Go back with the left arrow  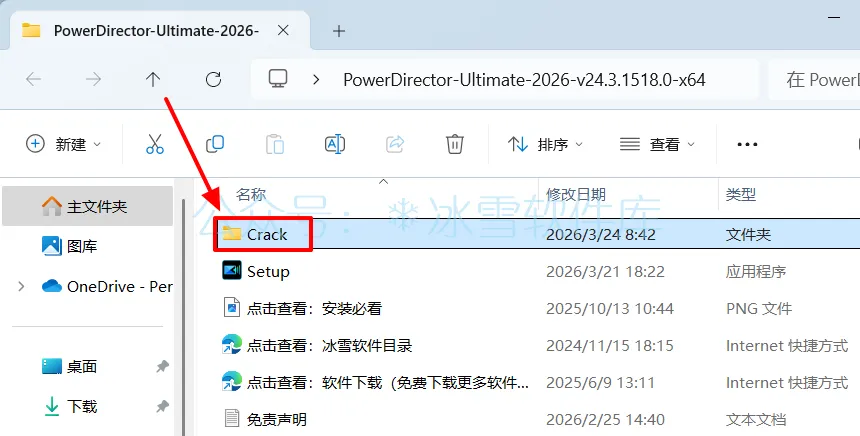[33, 80]
